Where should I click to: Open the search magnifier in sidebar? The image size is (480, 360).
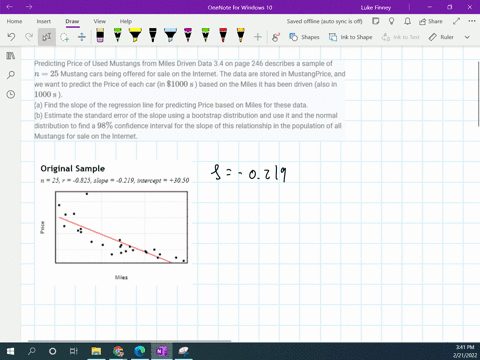click(x=11, y=75)
